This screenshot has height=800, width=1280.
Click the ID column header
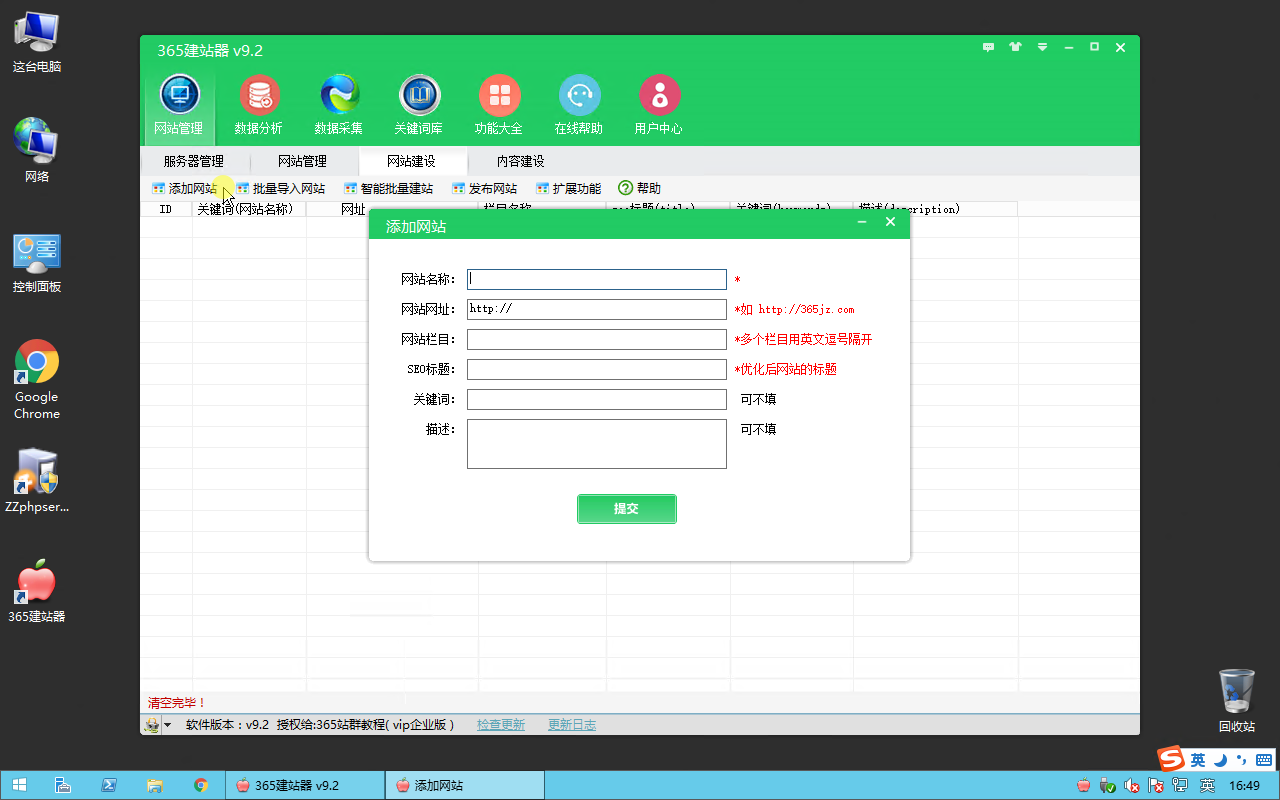coord(166,209)
